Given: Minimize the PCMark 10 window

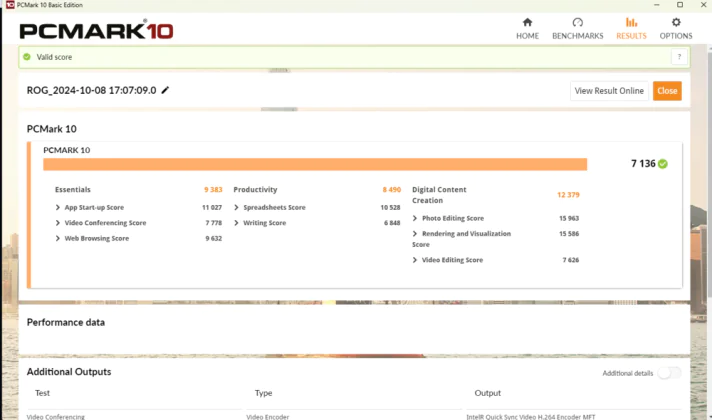Looking at the screenshot, I should point(657,5).
